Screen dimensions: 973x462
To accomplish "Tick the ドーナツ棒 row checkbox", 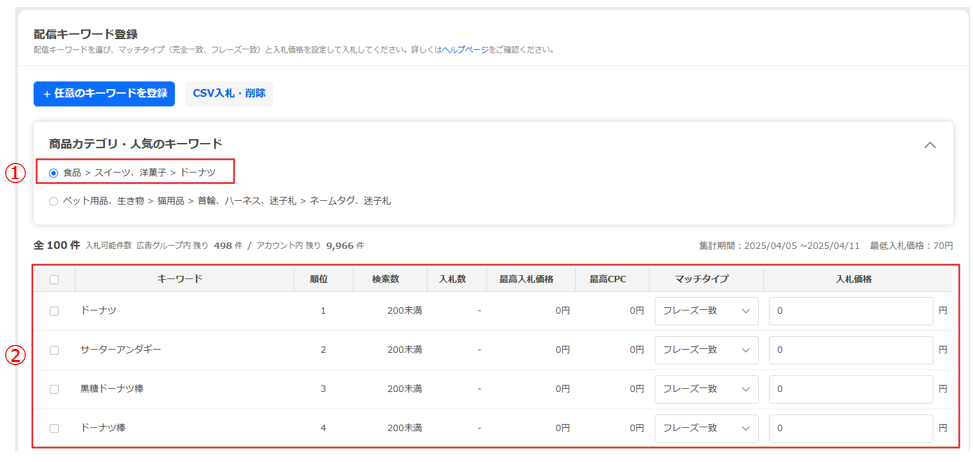I will click(54, 428).
